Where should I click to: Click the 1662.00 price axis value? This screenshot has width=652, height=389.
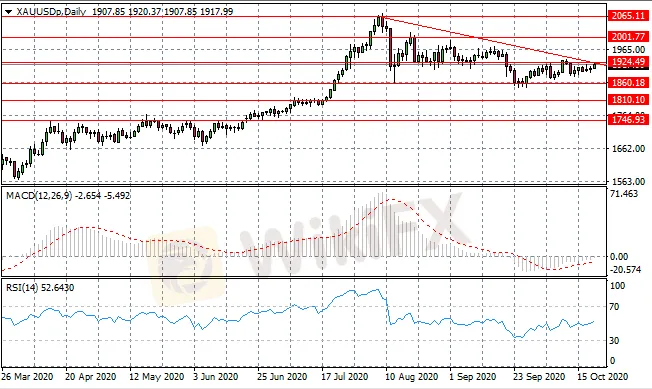click(628, 149)
